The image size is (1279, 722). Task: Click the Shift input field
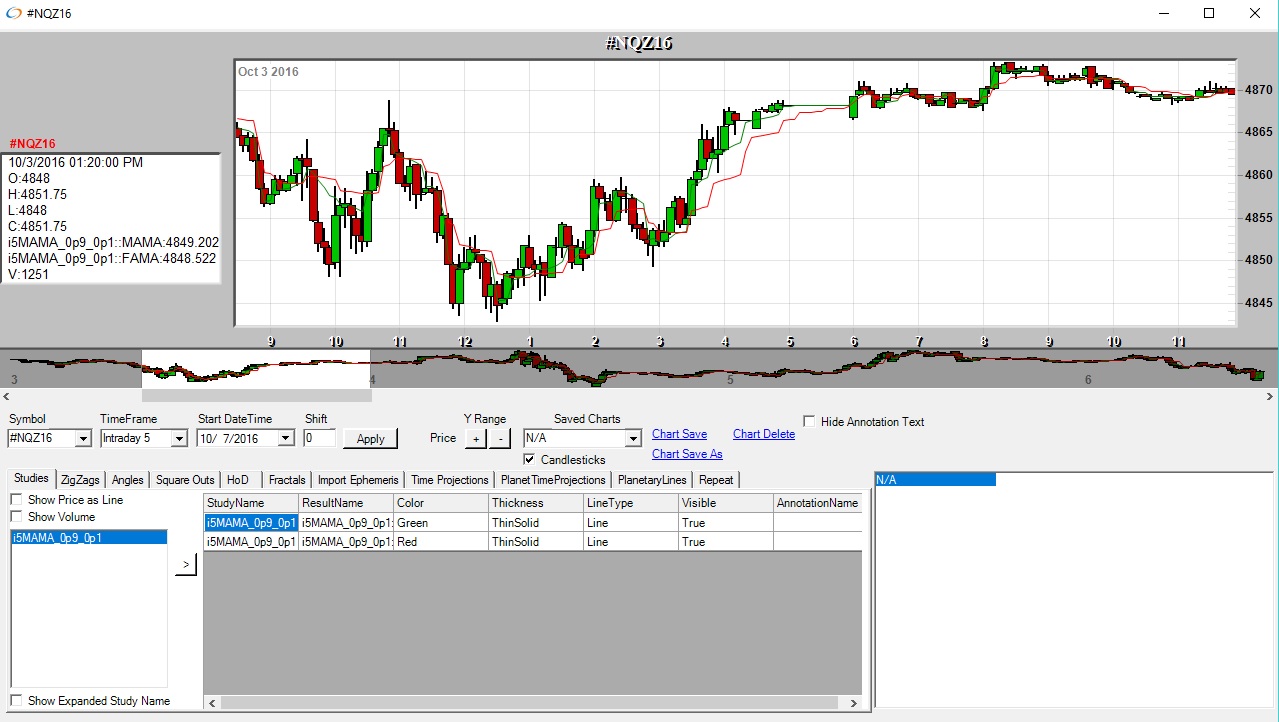tap(320, 438)
